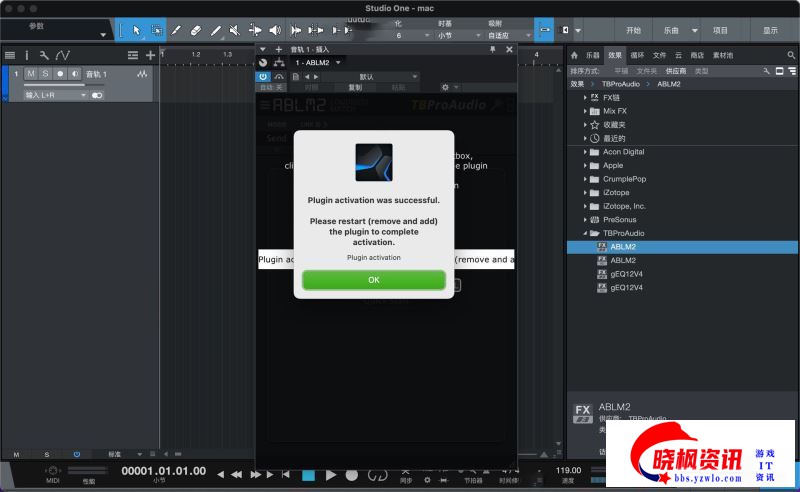This screenshot has width=800, height=492.
Task: Select the Range tool
Action: pyautogui.click(x=157, y=30)
